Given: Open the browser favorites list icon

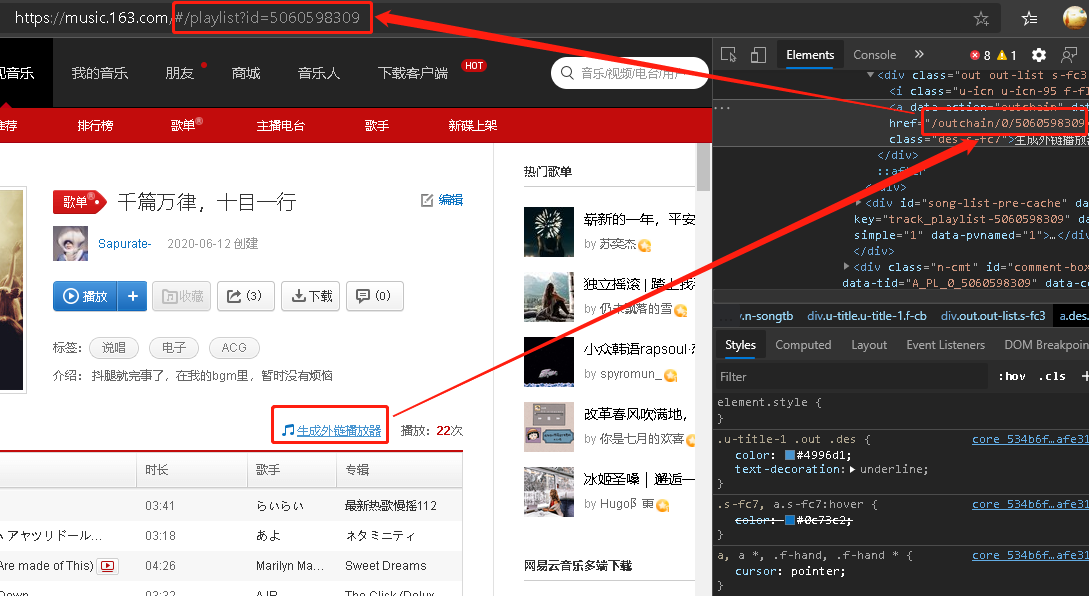Looking at the screenshot, I should pos(1029,19).
